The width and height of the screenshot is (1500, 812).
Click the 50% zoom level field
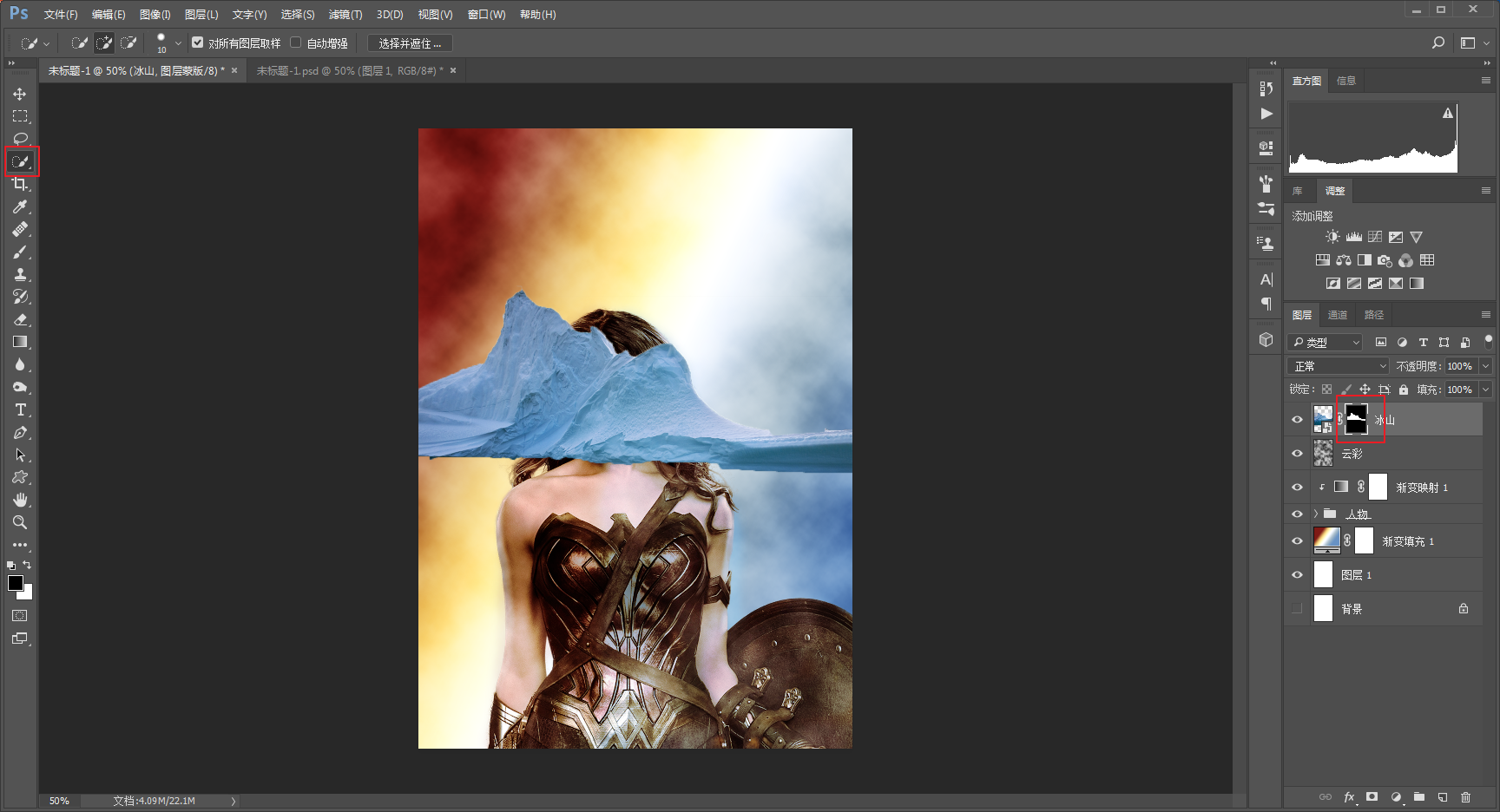point(59,801)
